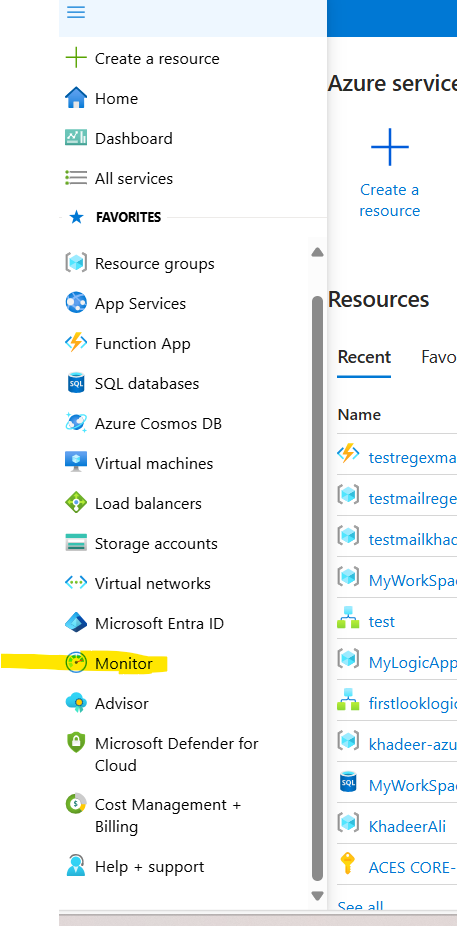
Task: Select Virtual networks label in favorites
Action: pos(153,583)
